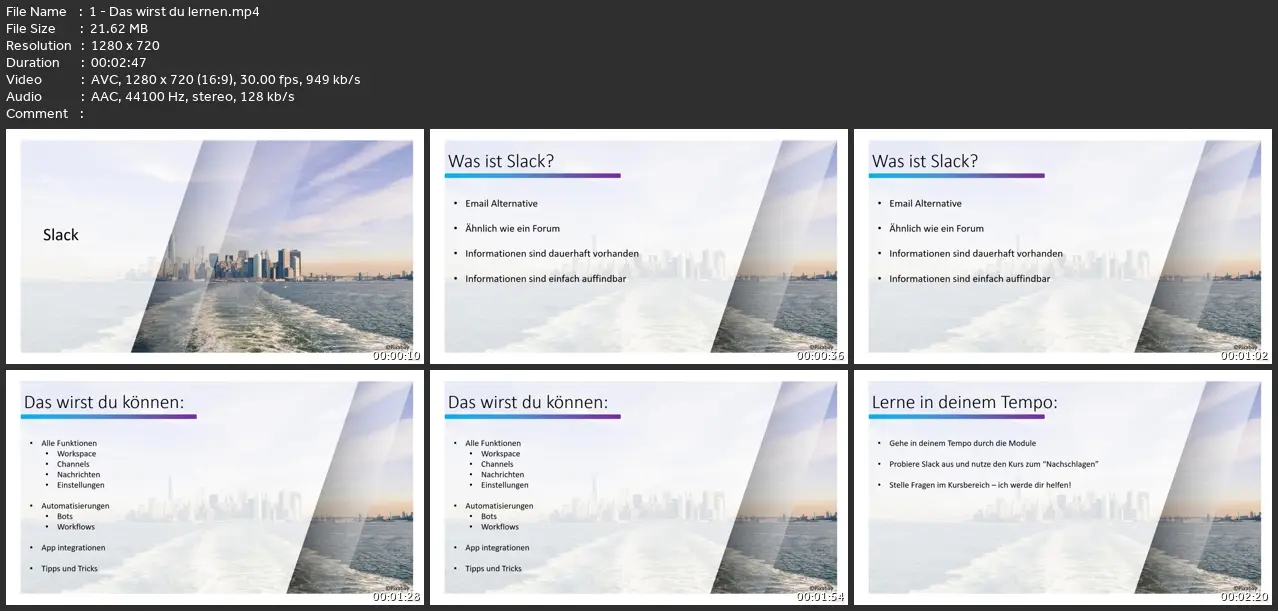Click the 00:01:54 timestamp label

[821, 597]
